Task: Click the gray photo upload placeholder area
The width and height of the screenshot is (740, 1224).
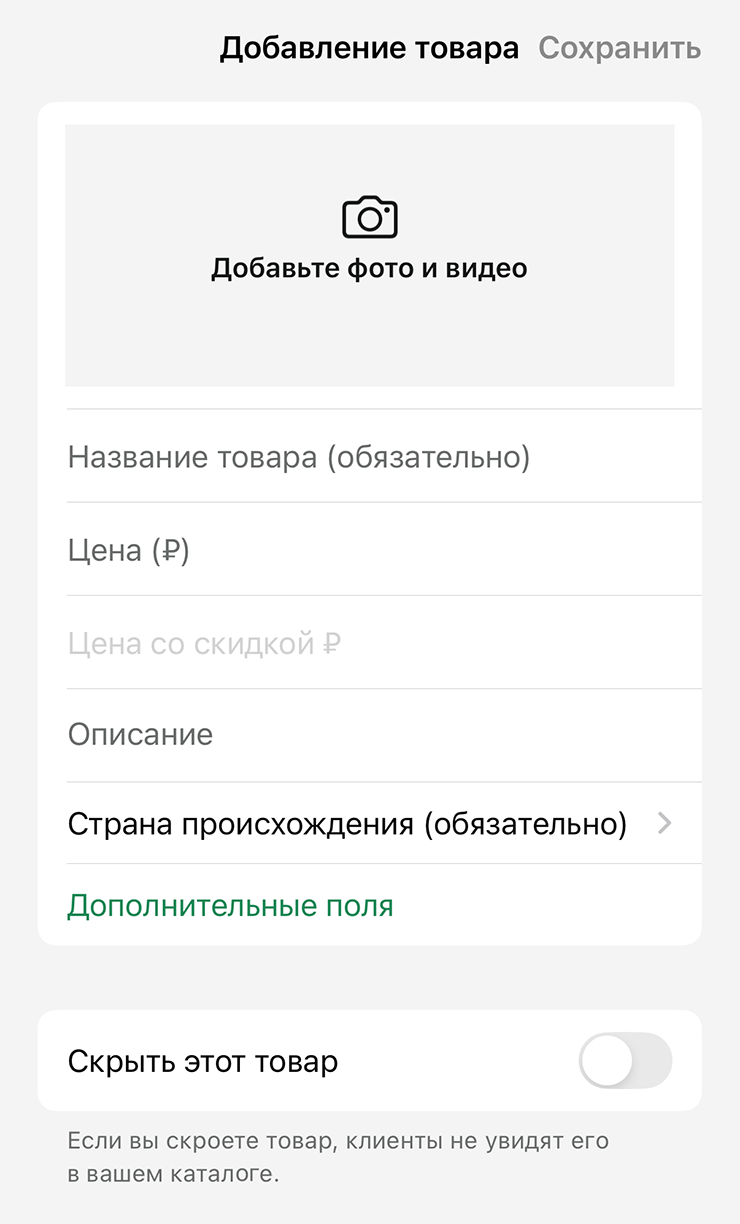Action: point(369,330)
